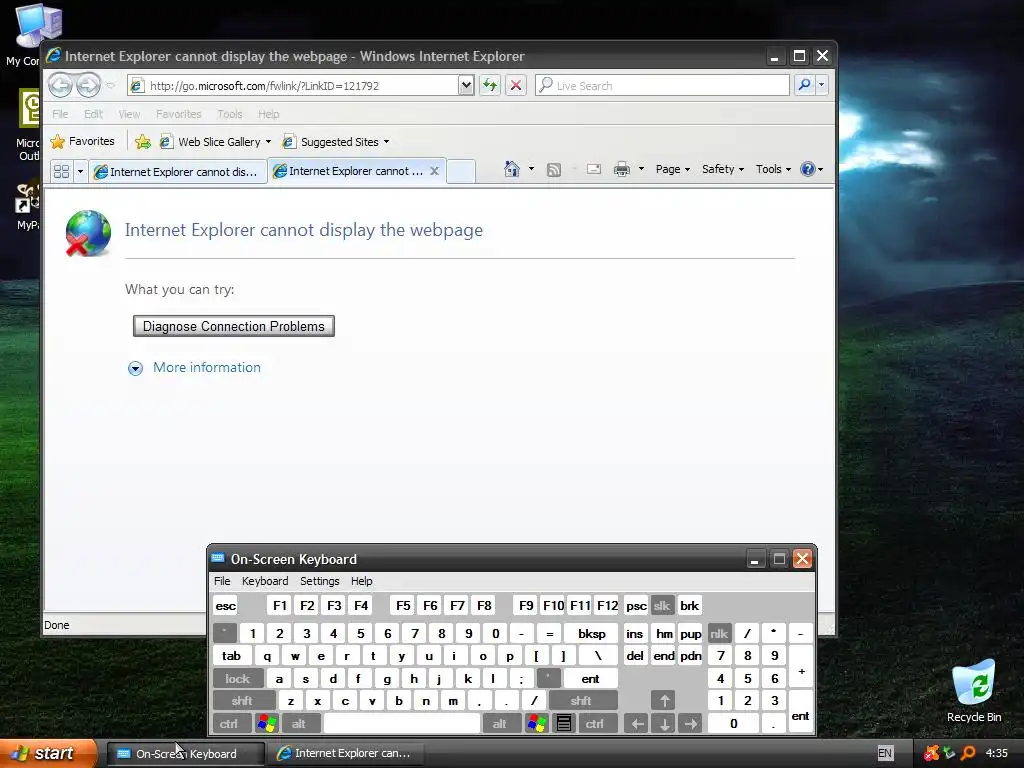The width and height of the screenshot is (1024, 768).
Task: Toggle the caps lock key on keyboard
Action: click(238, 679)
